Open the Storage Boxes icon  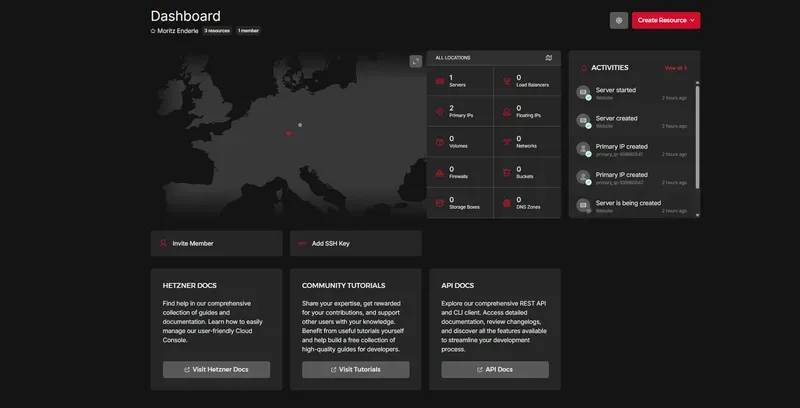(439, 203)
